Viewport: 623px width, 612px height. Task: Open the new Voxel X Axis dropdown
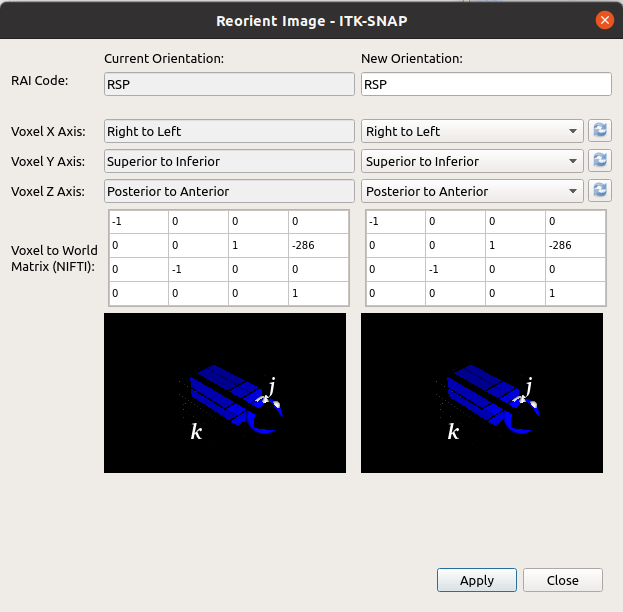472,131
